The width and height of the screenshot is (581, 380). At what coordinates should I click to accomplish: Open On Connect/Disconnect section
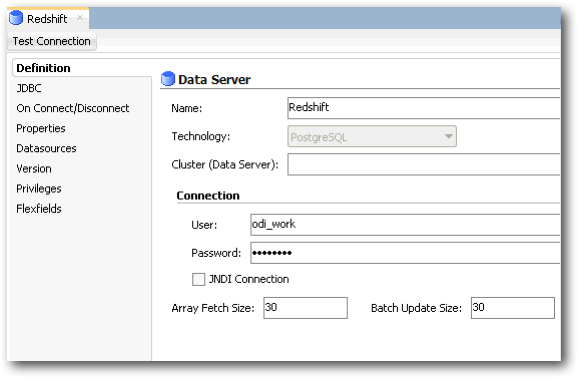[73, 108]
